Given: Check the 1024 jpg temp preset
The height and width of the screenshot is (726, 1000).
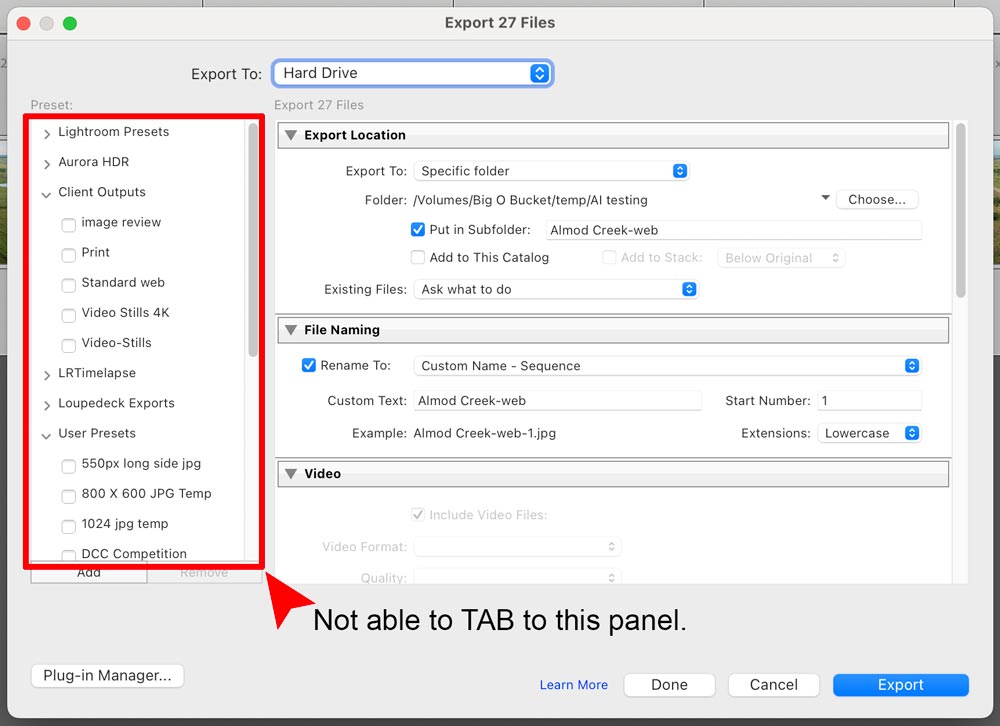Looking at the screenshot, I should (x=68, y=526).
